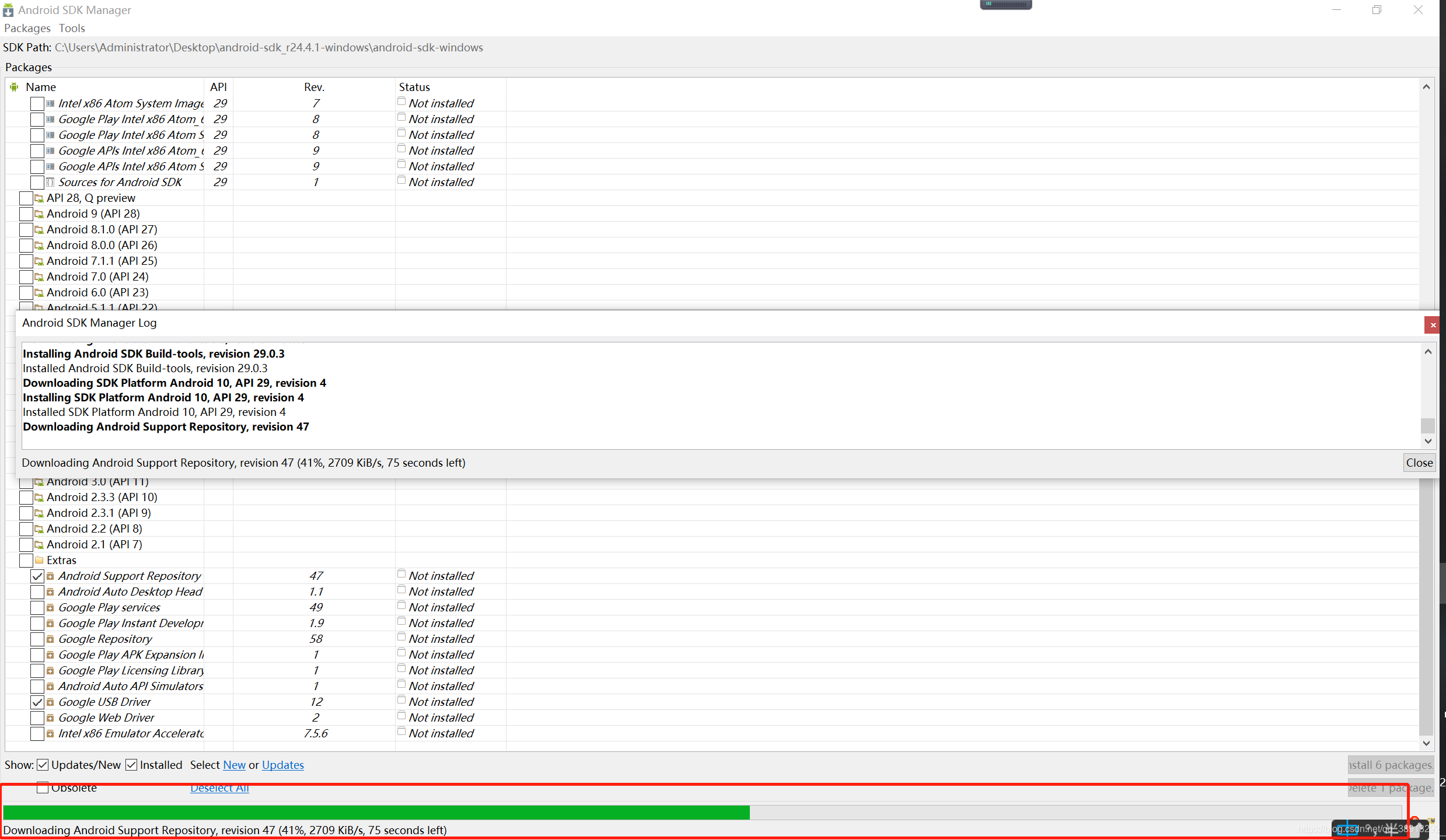
Task: Click the API column header
Action: [x=218, y=87]
